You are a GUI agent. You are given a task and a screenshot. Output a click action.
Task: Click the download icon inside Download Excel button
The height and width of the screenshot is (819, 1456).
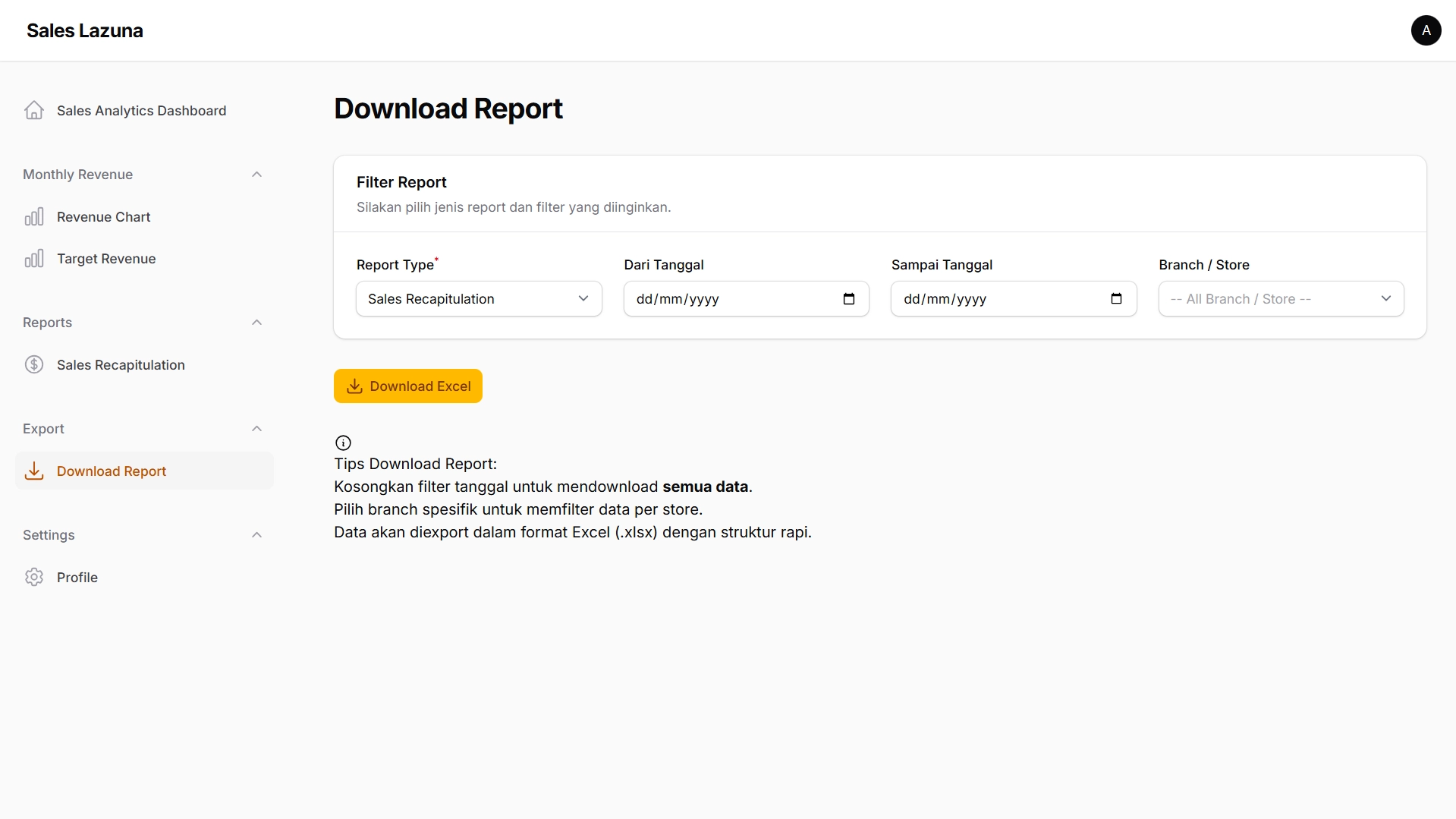354,386
